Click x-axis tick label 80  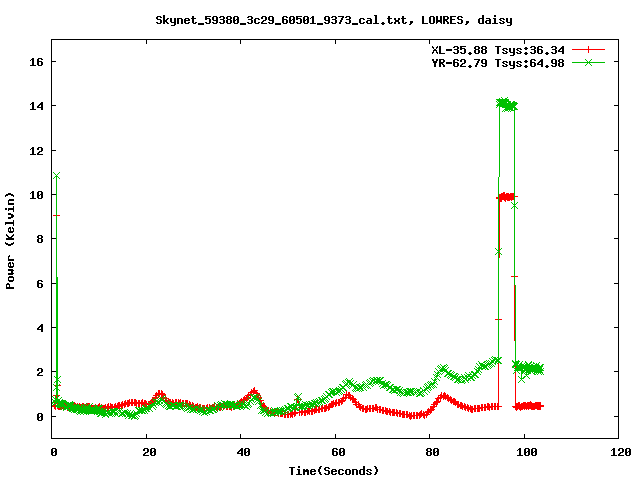(x=433, y=452)
